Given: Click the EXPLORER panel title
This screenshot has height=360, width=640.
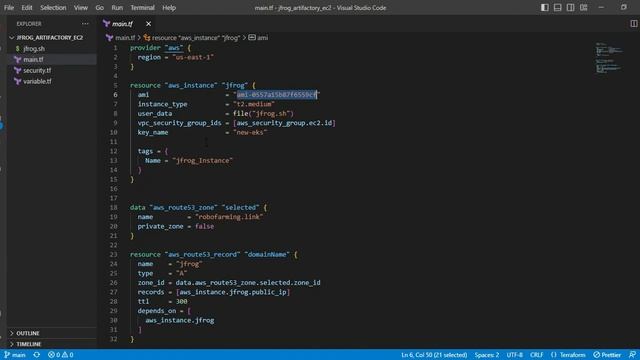Looking at the screenshot, I should 29,24.
